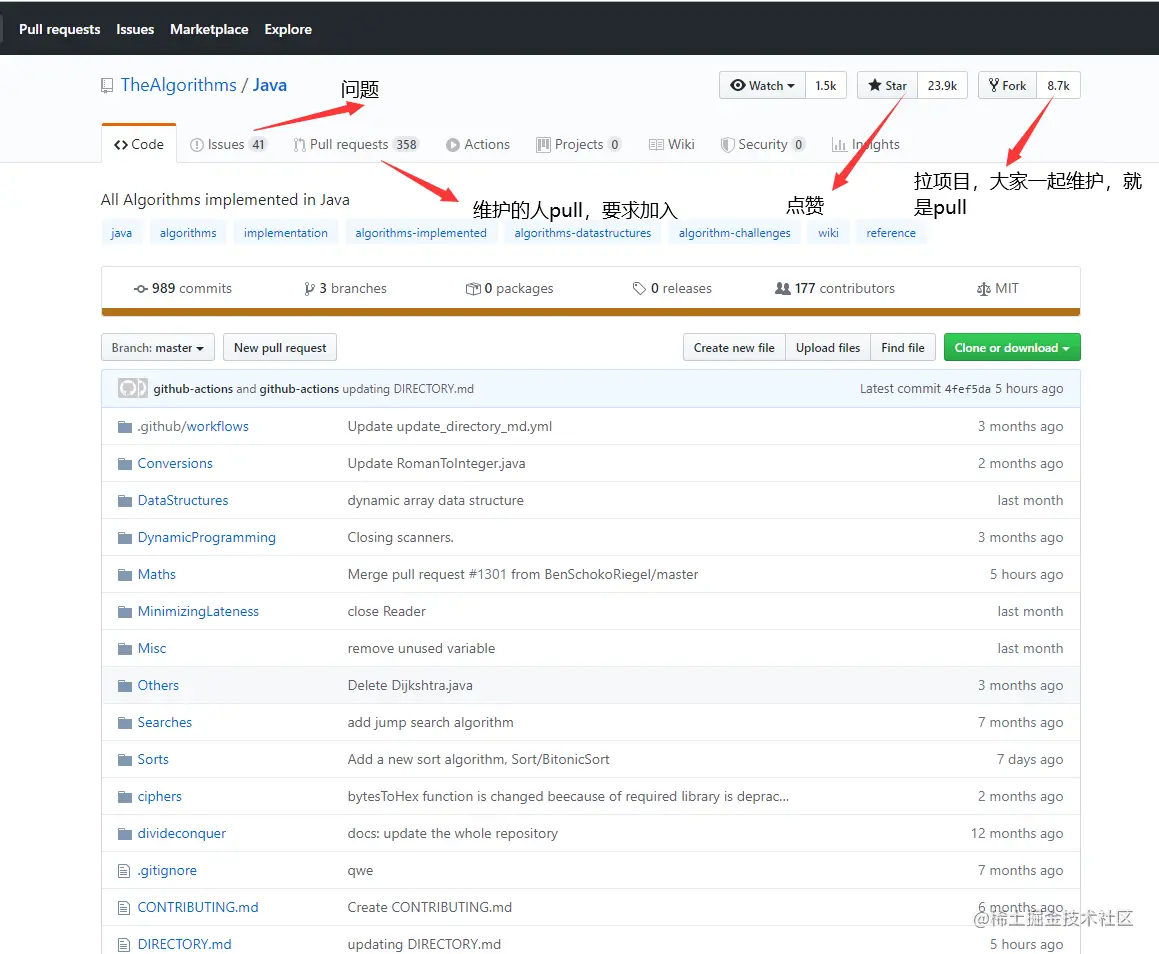Click the packages box icon
This screenshot has width=1159, height=954.
(473, 289)
